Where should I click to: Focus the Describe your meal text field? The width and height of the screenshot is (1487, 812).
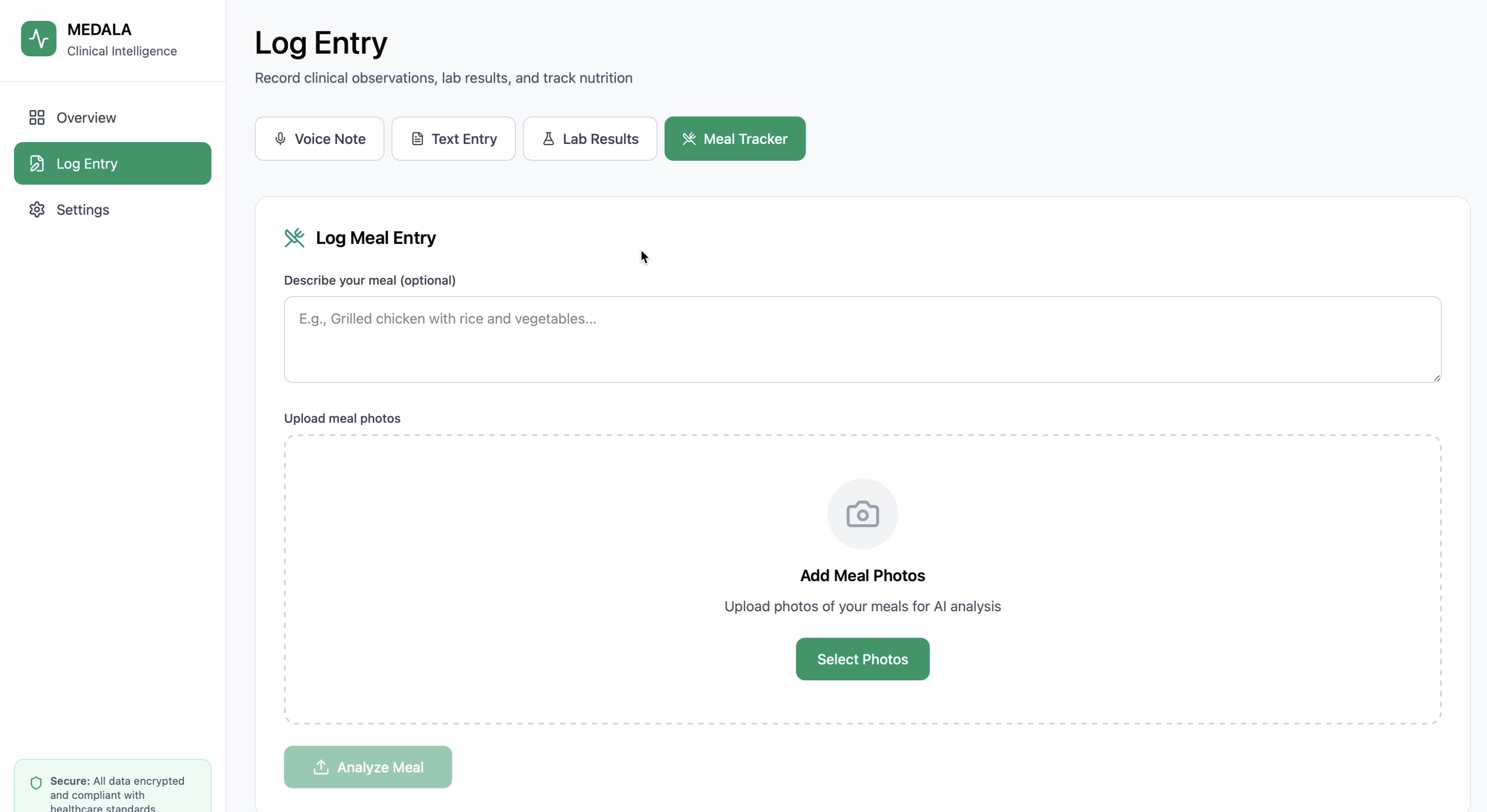862,339
